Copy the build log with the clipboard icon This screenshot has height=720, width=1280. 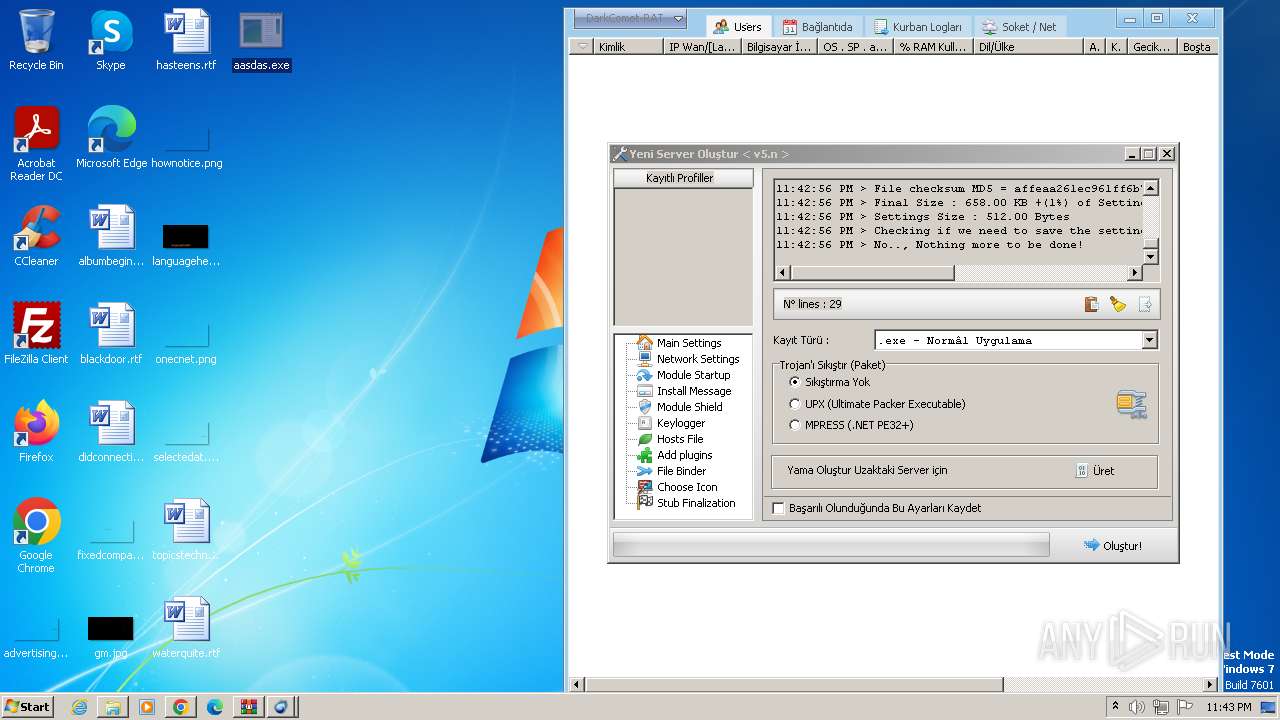pos(1092,304)
